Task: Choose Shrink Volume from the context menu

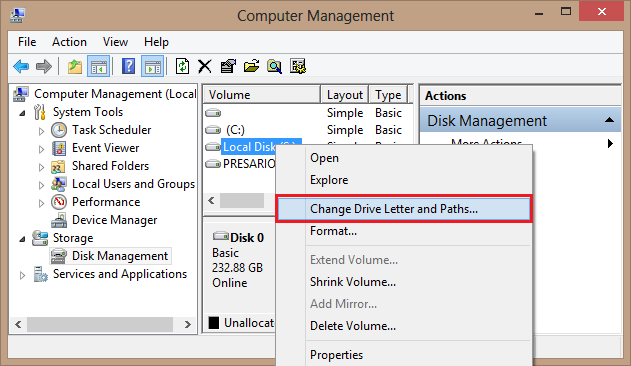Action: pyautogui.click(x=404, y=282)
